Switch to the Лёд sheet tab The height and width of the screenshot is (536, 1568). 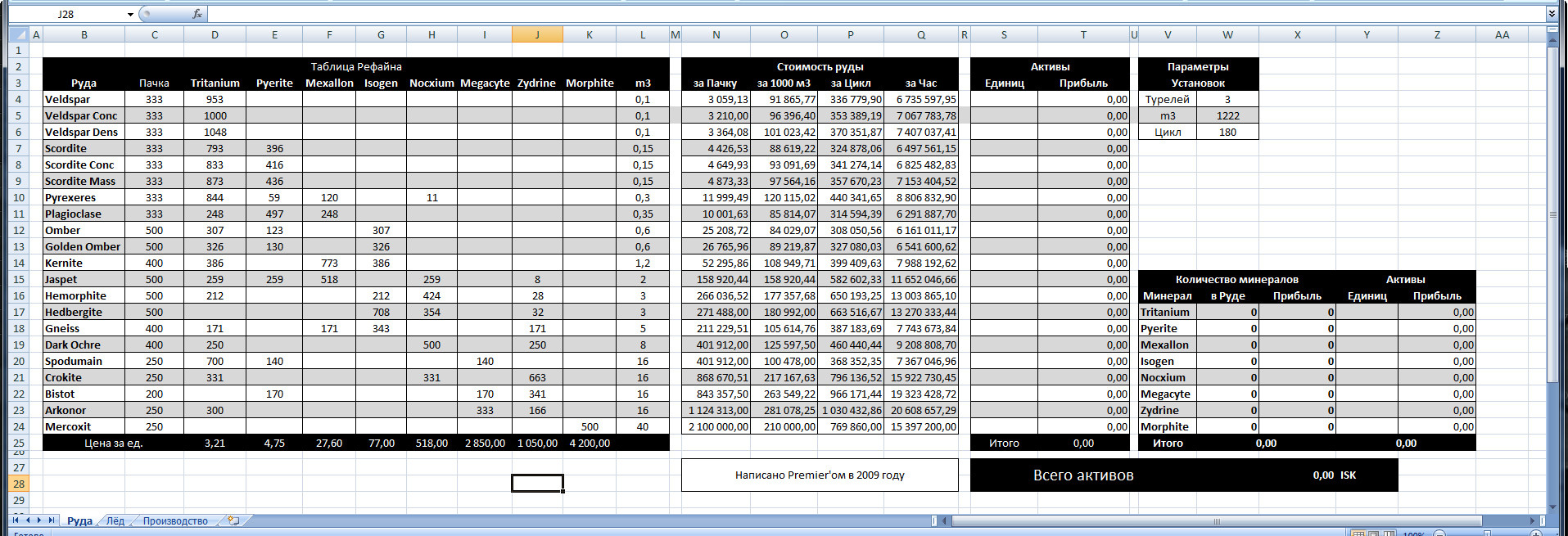pyautogui.click(x=115, y=520)
